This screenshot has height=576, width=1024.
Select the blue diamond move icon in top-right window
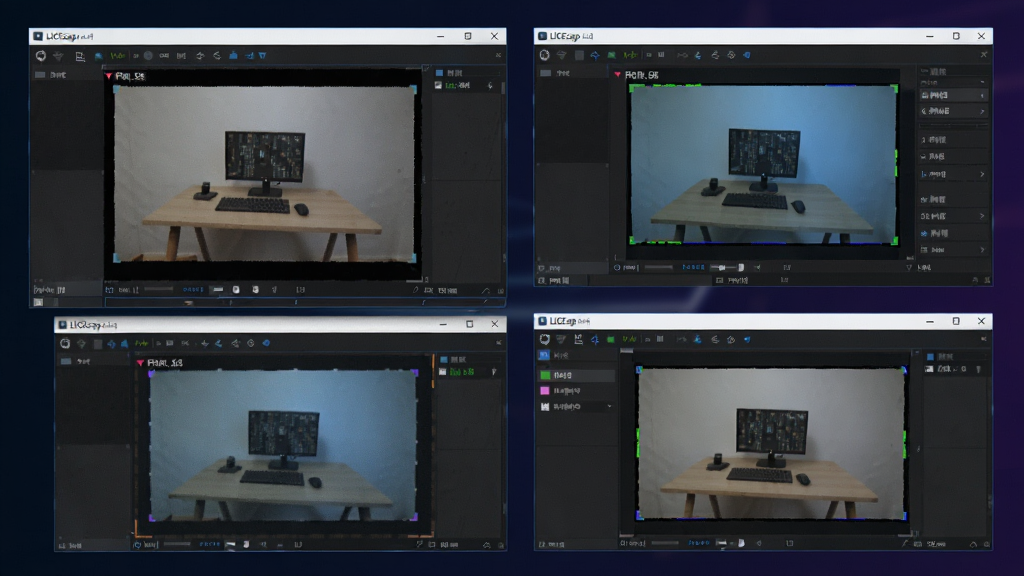pos(595,56)
